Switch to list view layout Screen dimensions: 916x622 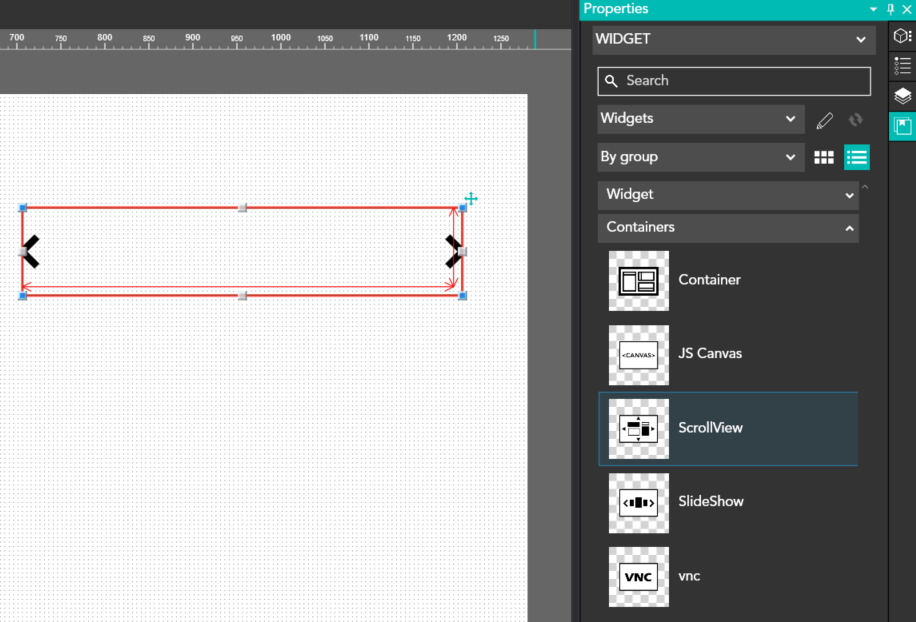tap(857, 157)
